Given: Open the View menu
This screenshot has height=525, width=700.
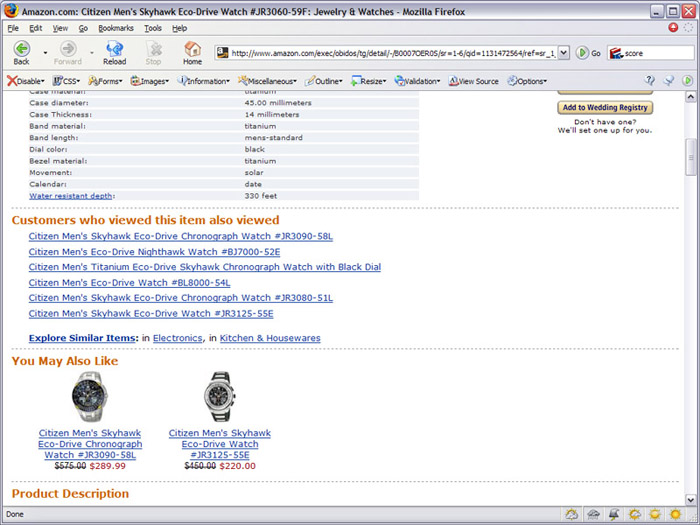Looking at the screenshot, I should pos(60,28).
